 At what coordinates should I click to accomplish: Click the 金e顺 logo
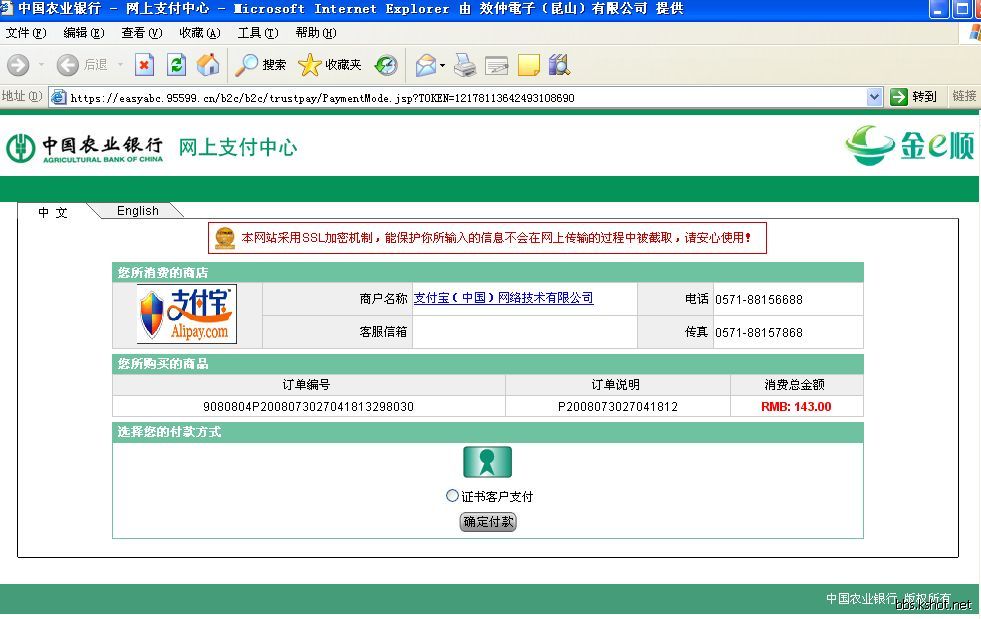909,145
